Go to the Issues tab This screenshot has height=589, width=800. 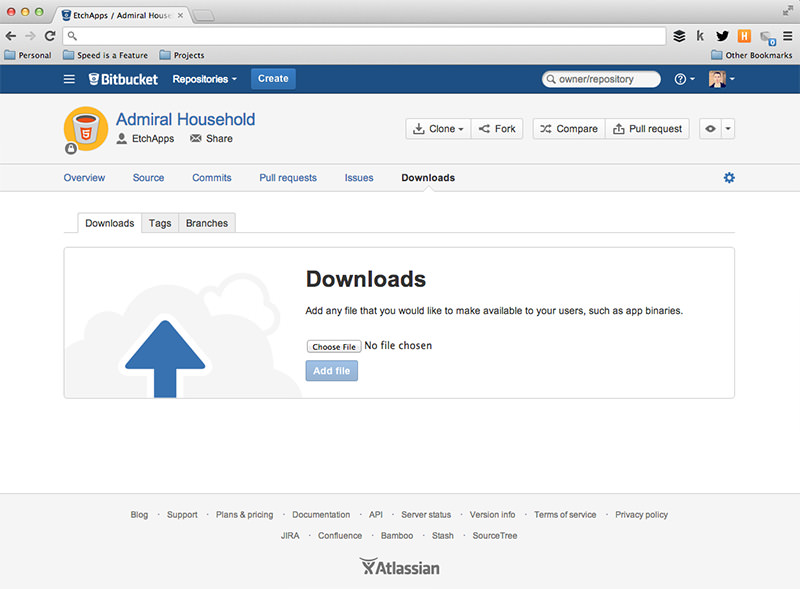point(359,178)
